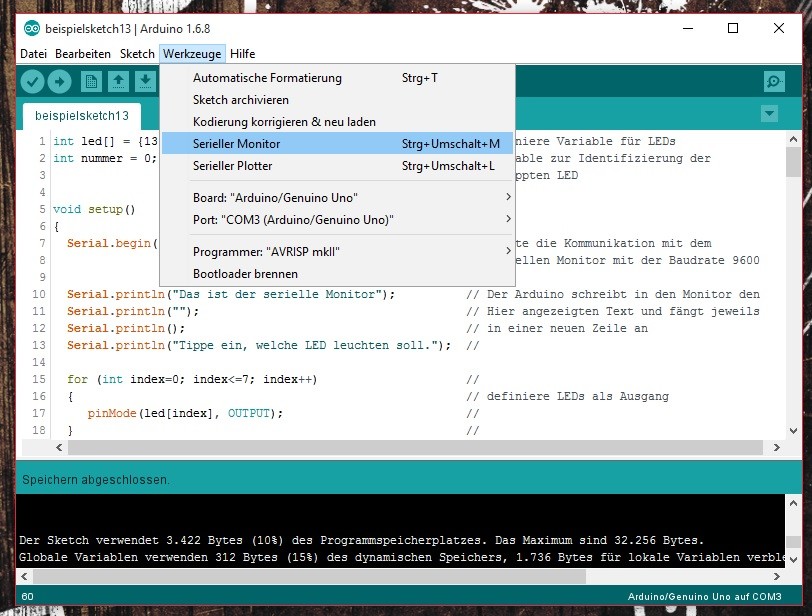The image size is (812, 616).
Task: Minimize the Arduino window
Action: pos(688,28)
